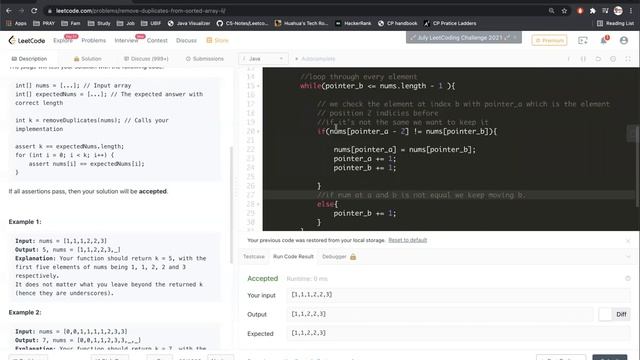Click the help icon beside the Accepted result
The height and width of the screenshot is (360, 640).
[628, 278]
